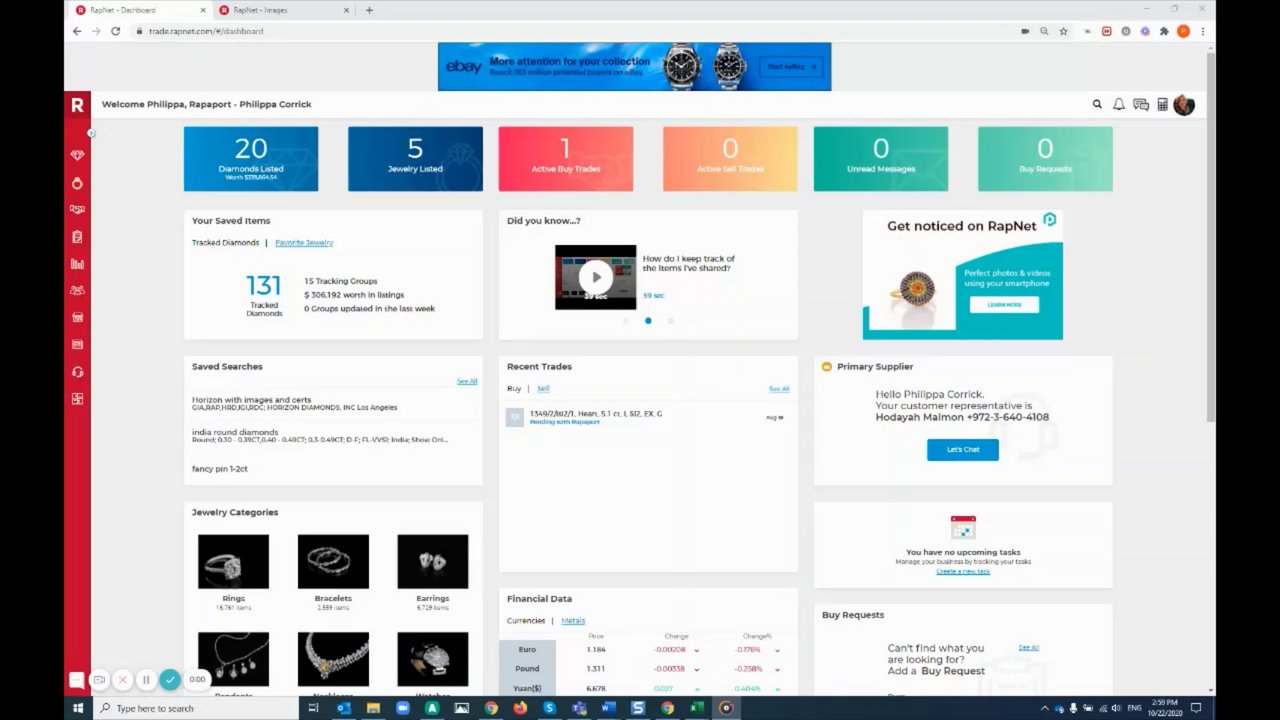Reload the page

pos(115,31)
